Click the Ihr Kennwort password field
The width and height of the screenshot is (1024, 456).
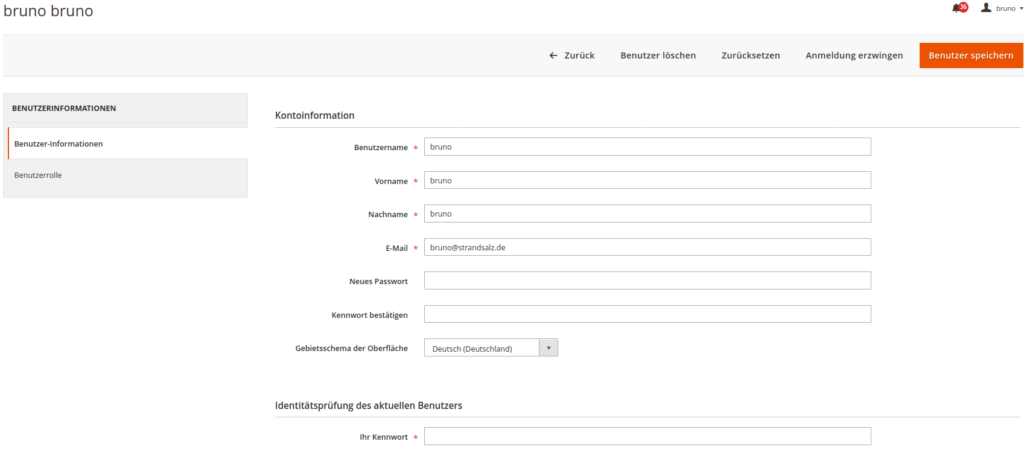click(x=647, y=437)
